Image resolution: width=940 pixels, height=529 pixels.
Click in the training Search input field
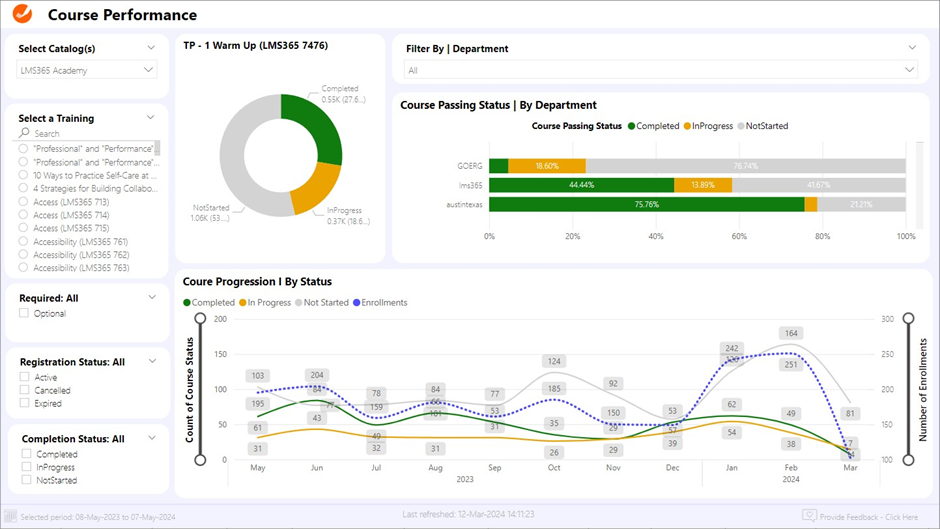tap(90, 133)
